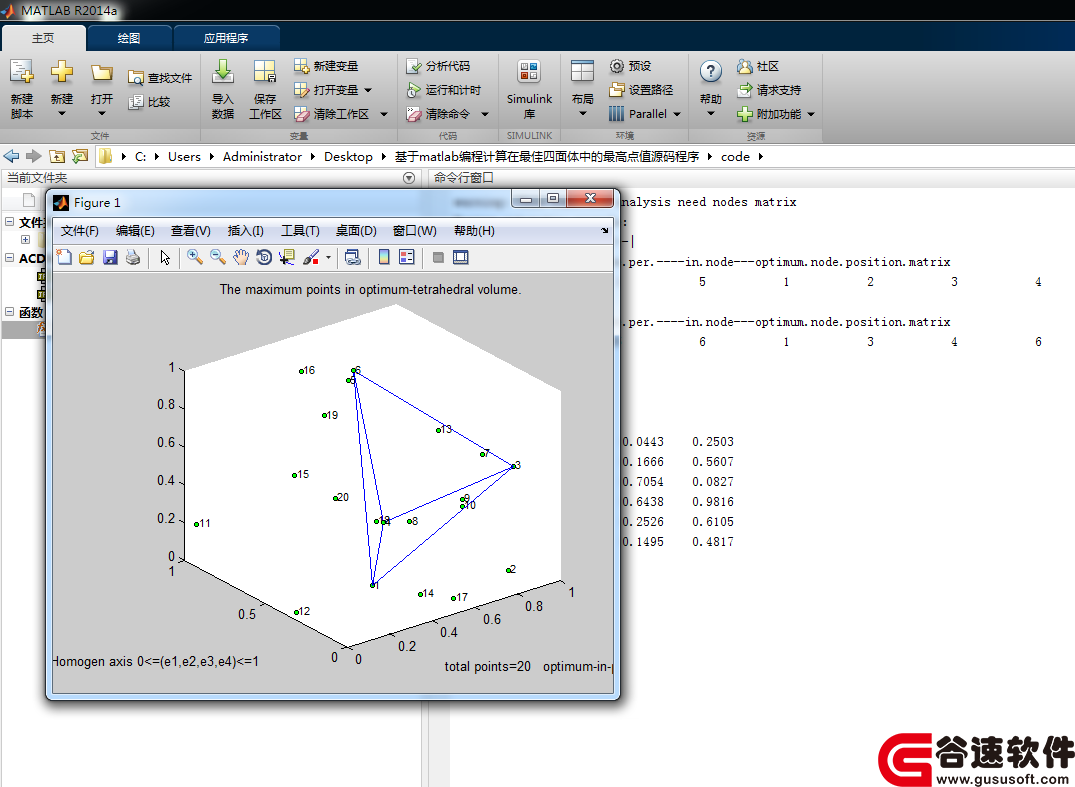
Task: Expand the Open Variable (打开变量) dropdown
Action: coord(368,90)
